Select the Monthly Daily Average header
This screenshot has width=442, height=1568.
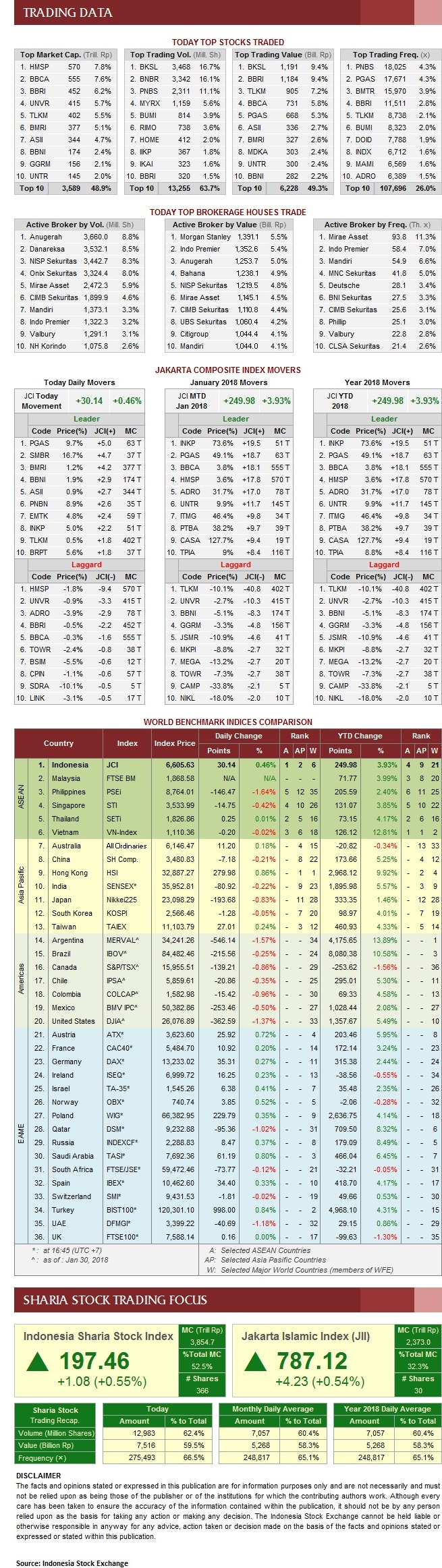(x=273, y=1409)
